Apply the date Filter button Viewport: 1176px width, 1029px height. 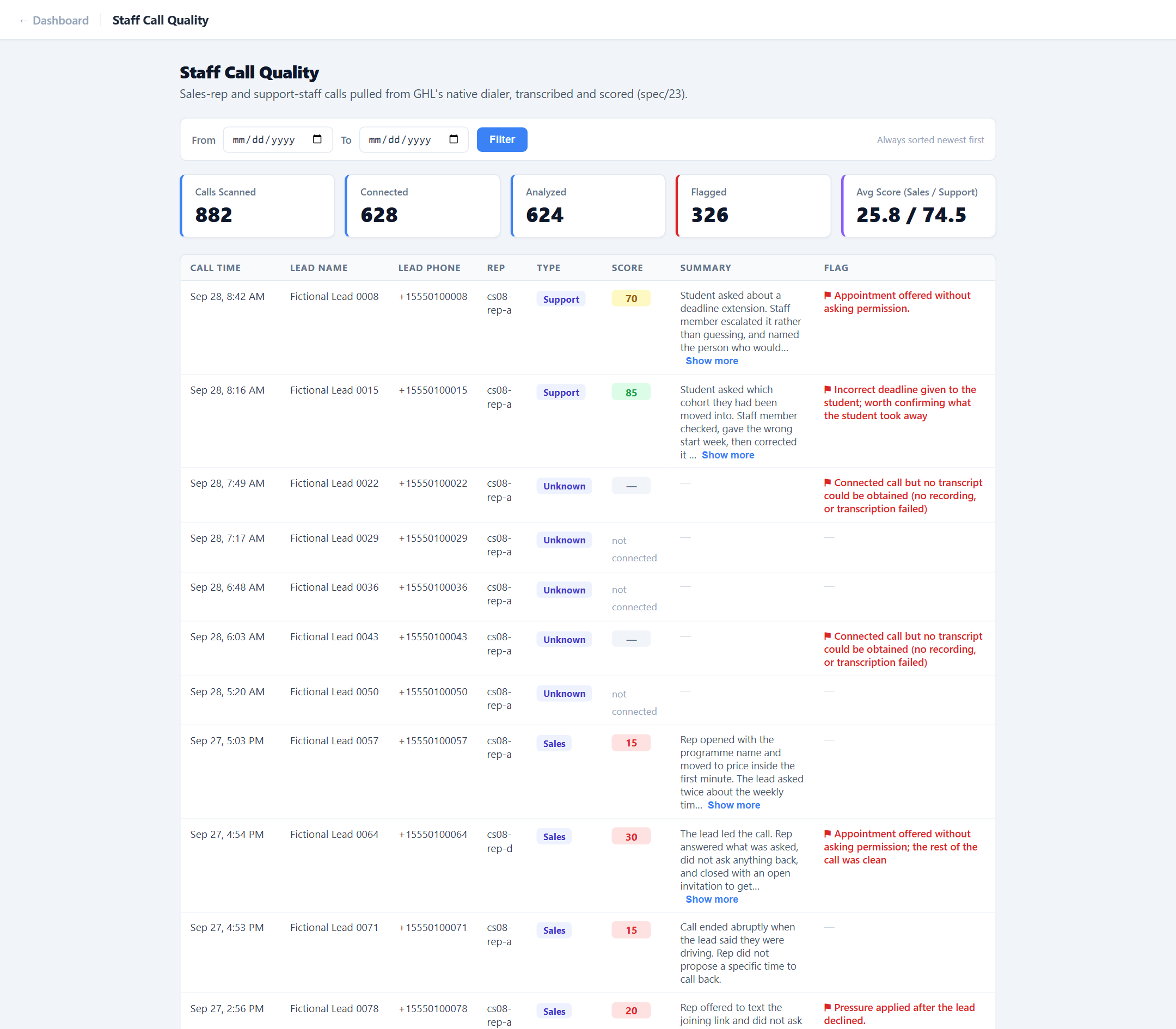click(502, 139)
